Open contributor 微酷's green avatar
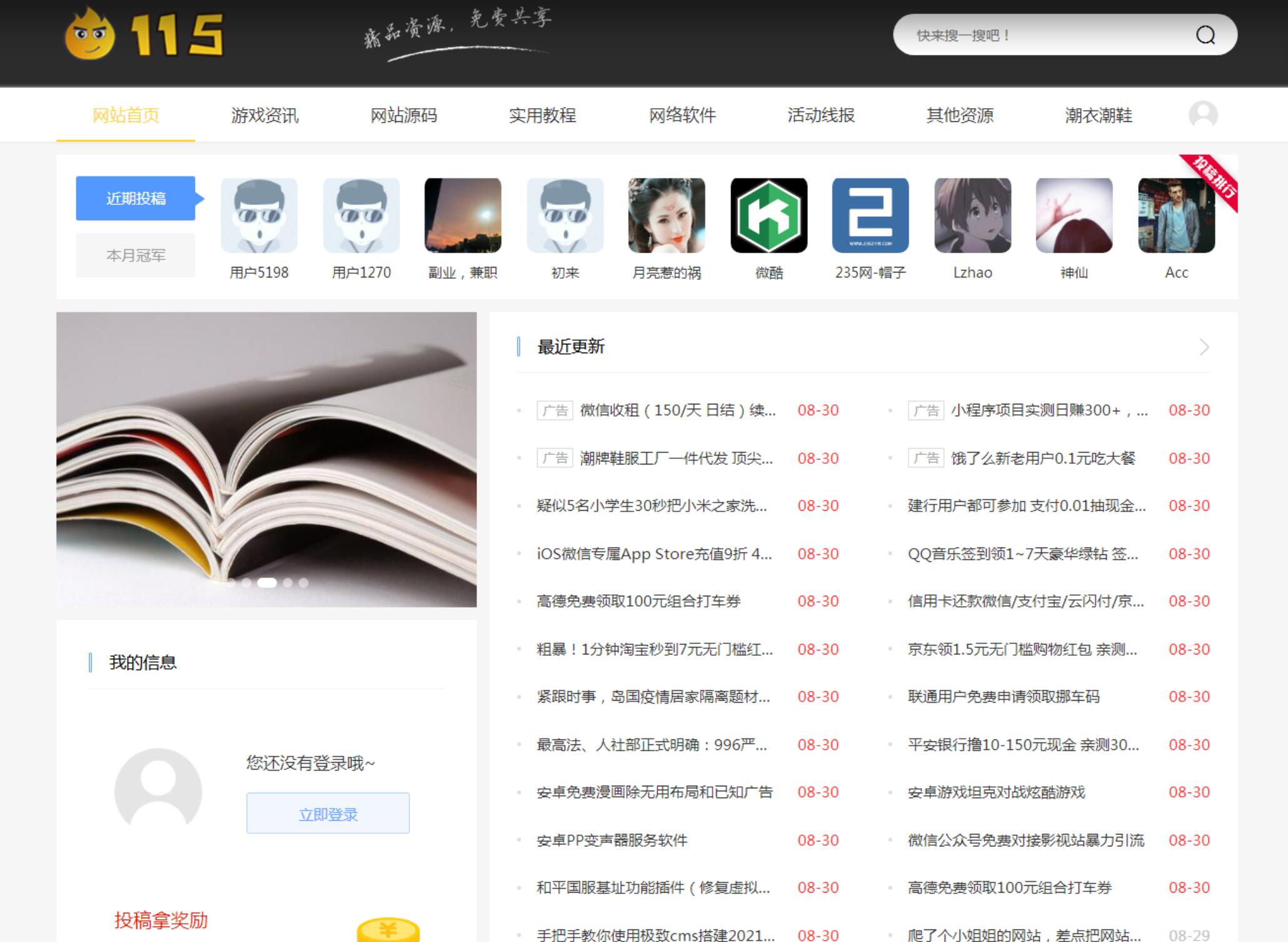The height and width of the screenshot is (942, 1288). [768, 215]
